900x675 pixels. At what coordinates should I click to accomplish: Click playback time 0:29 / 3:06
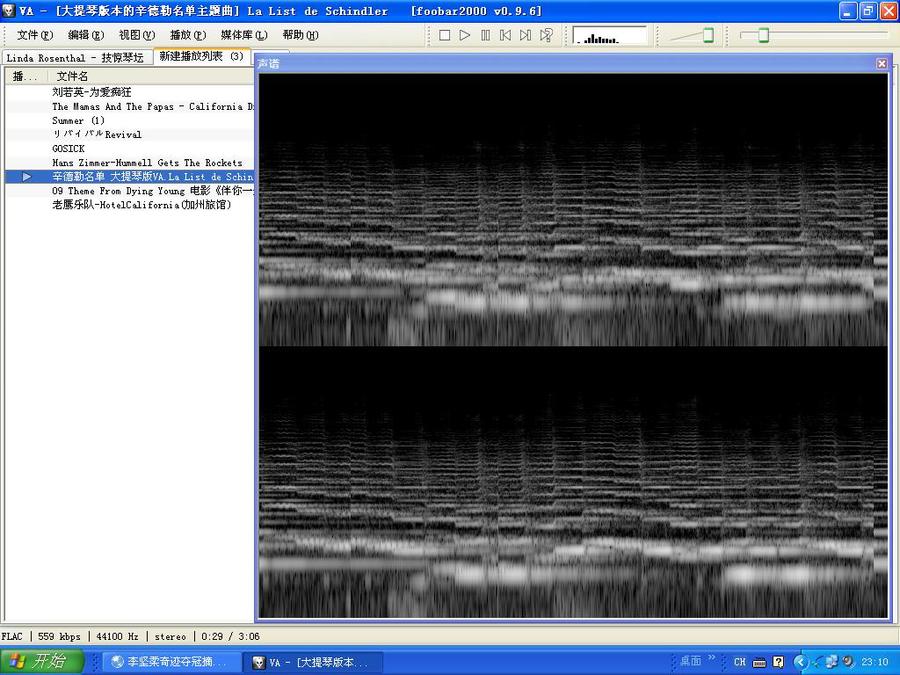click(230, 637)
